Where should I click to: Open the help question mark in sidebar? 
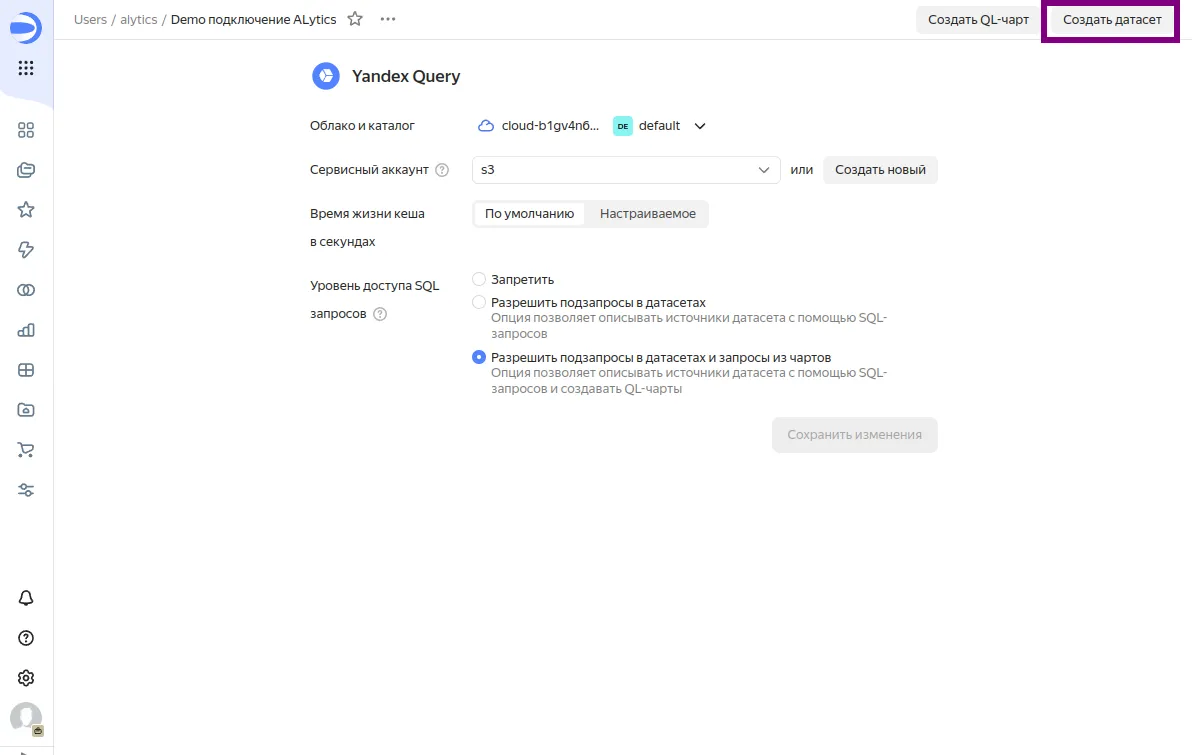(26, 638)
